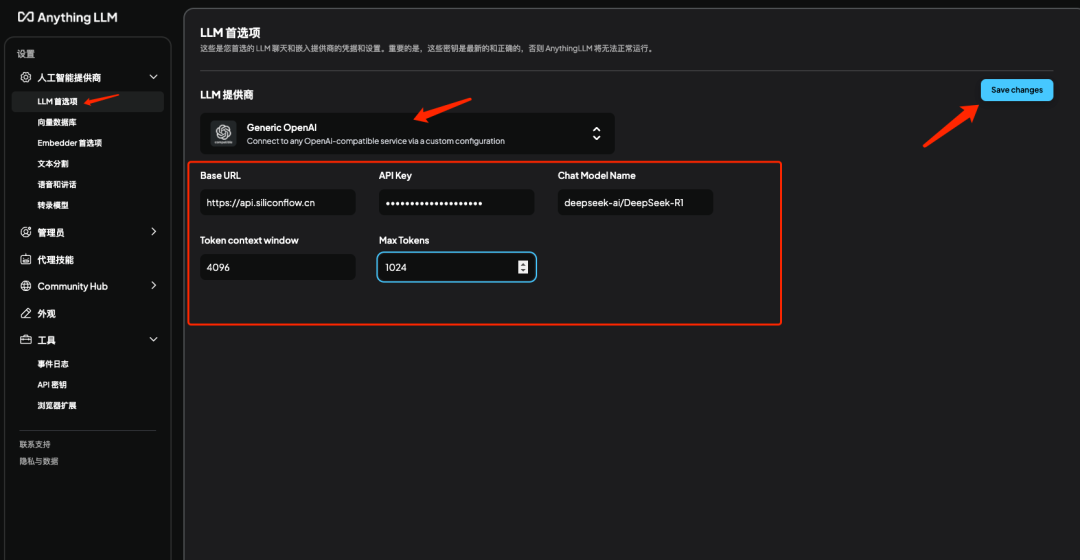Open 事件日志 under tools
This screenshot has width=1080, height=560.
coord(52,364)
